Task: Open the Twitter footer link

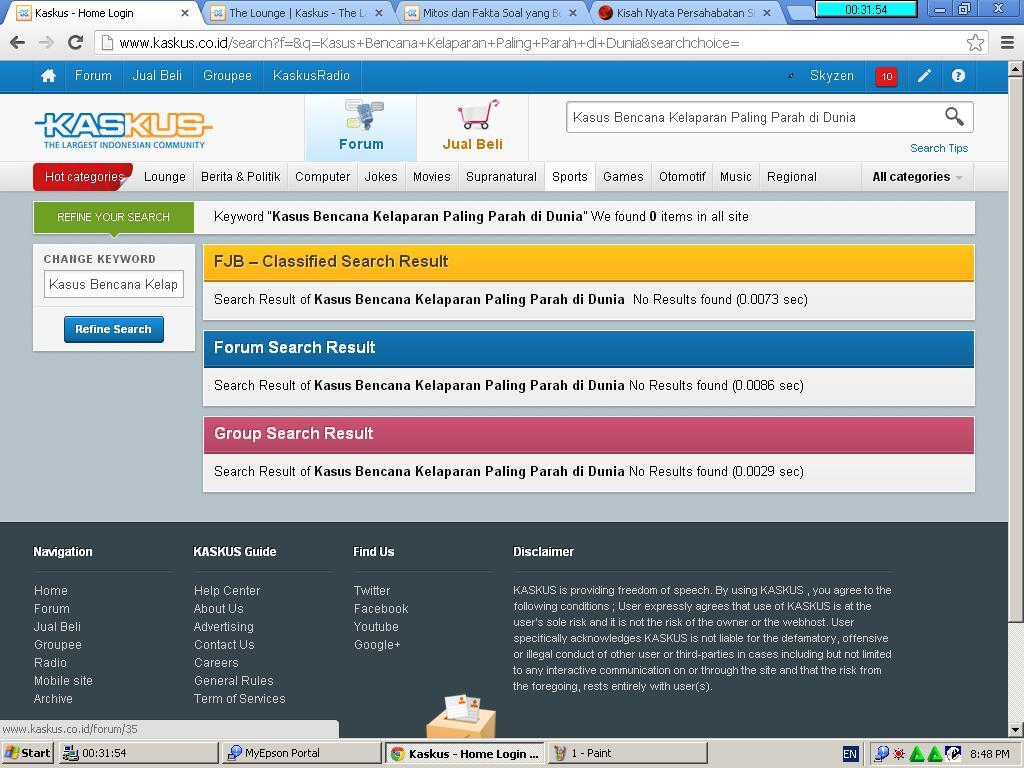Action: pos(372,590)
